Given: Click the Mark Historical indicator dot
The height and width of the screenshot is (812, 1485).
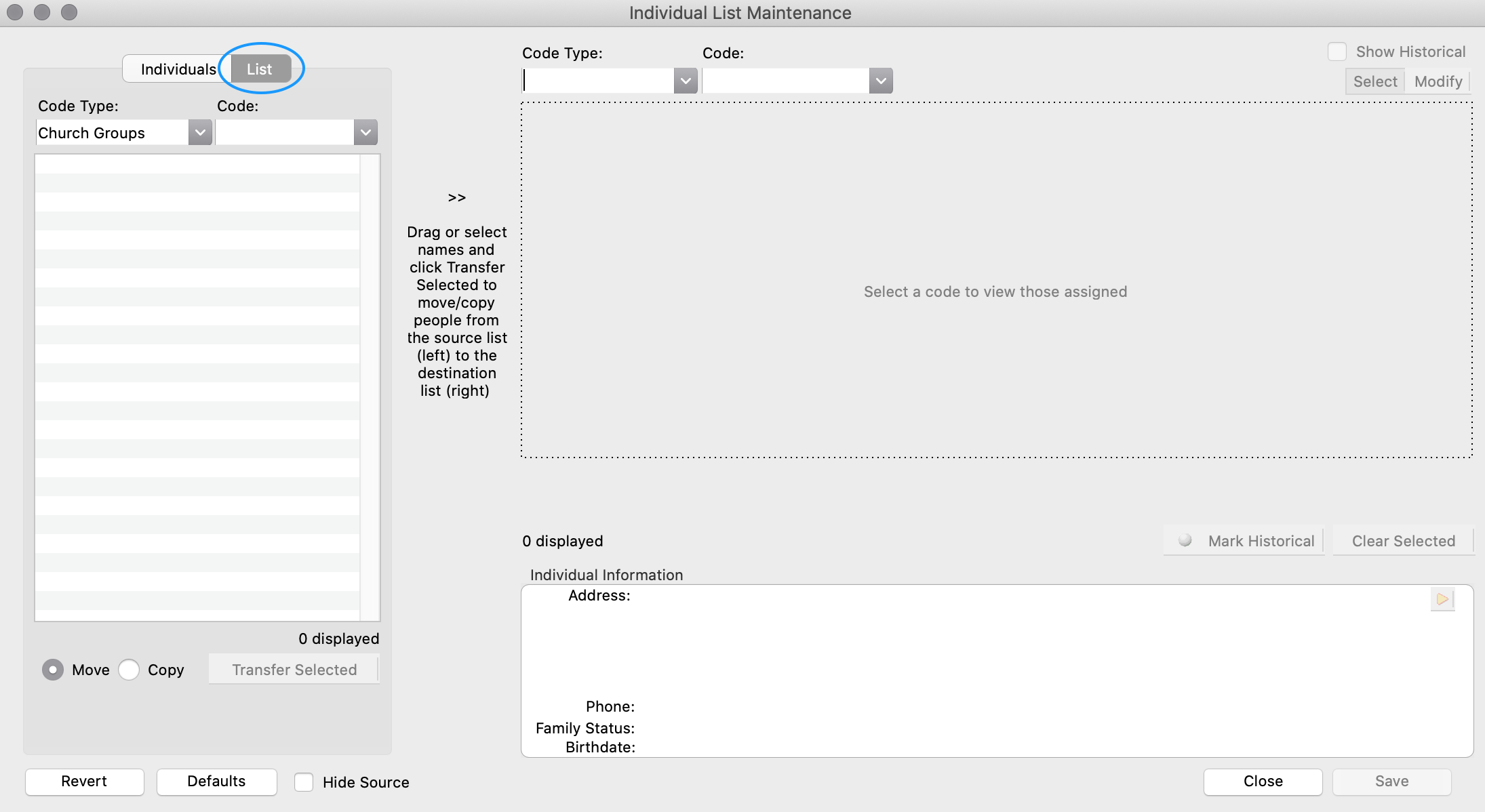Looking at the screenshot, I should [1185, 540].
